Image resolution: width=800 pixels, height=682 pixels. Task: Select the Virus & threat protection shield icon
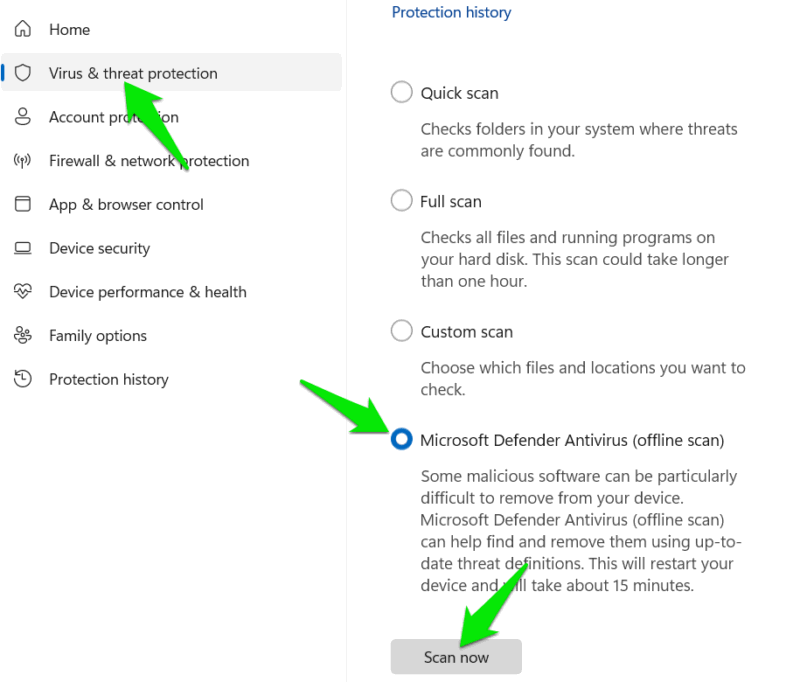(22, 73)
